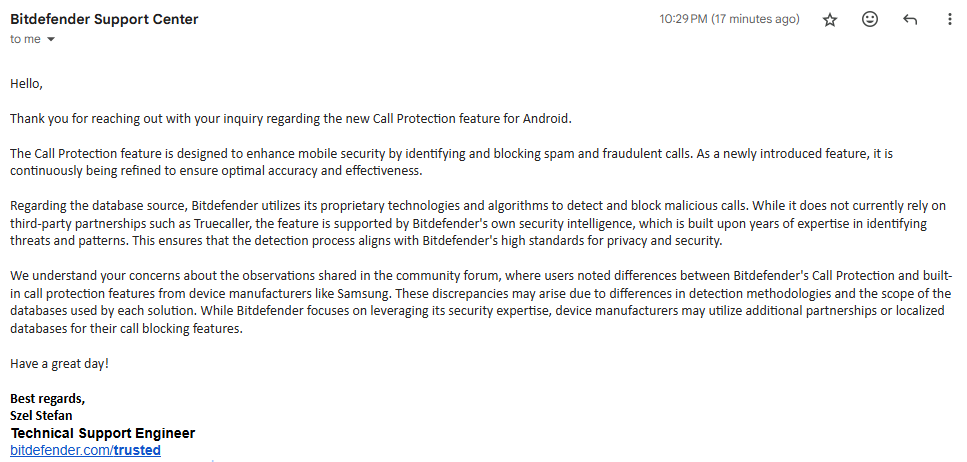Open the bitdefender.com/trusted link
The height and width of the screenshot is (462, 967).
(86, 450)
